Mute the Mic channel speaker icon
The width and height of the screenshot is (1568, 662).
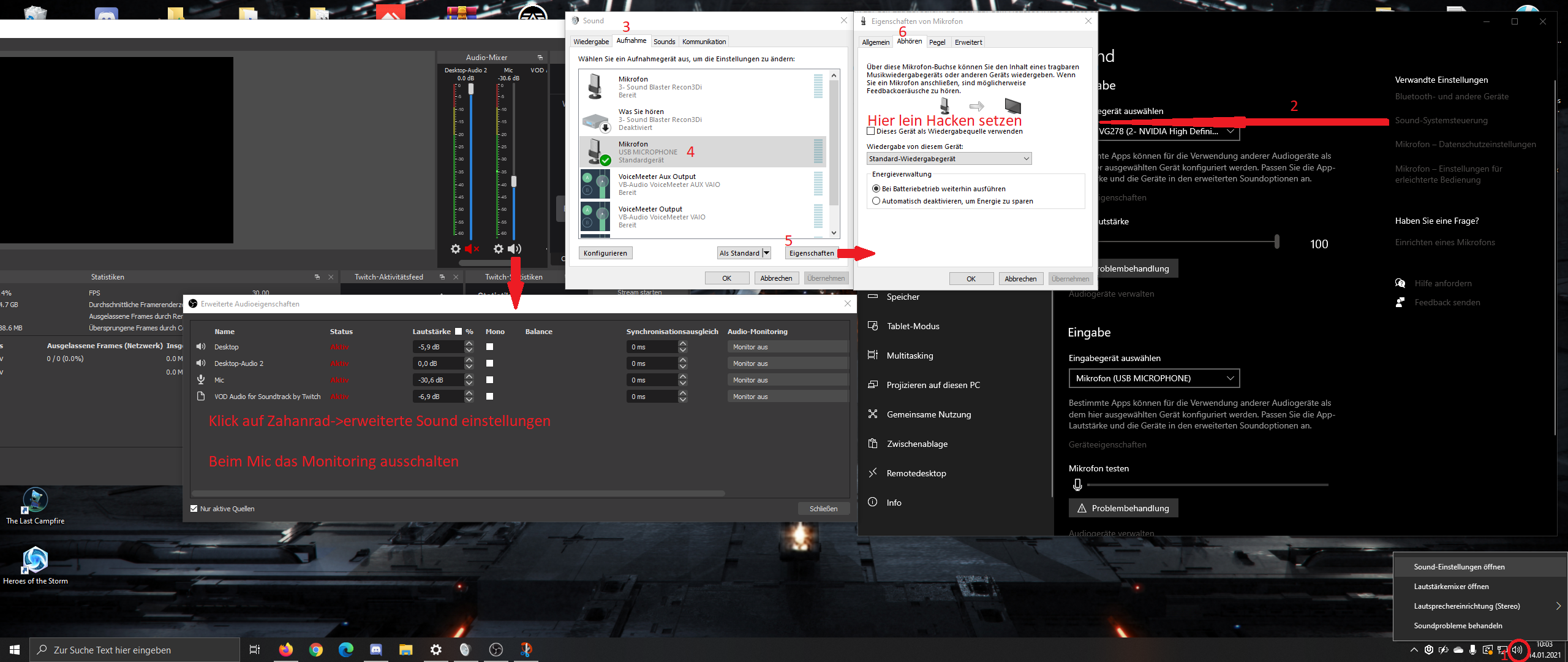coord(514,249)
